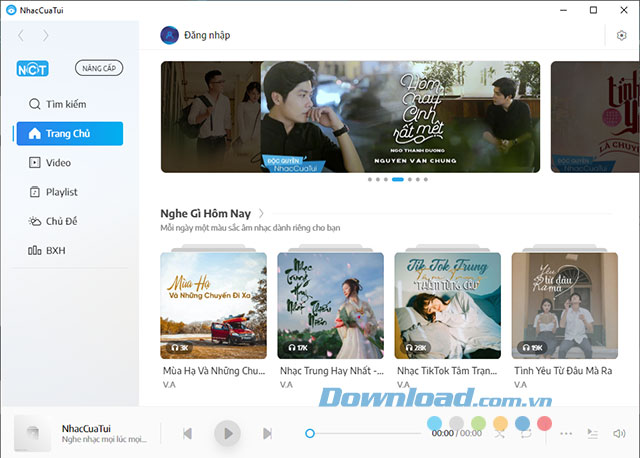Click the play button in player bar
Viewport: 640px width, 458px height.
[x=227, y=433]
